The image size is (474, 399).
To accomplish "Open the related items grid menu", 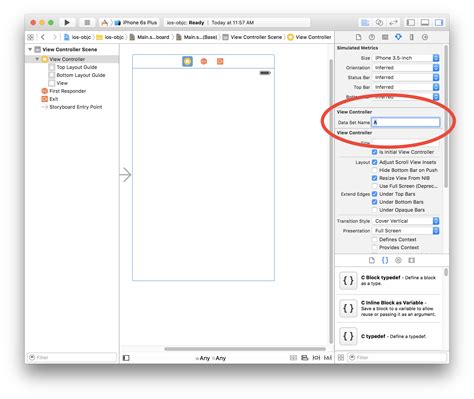I will (31, 37).
